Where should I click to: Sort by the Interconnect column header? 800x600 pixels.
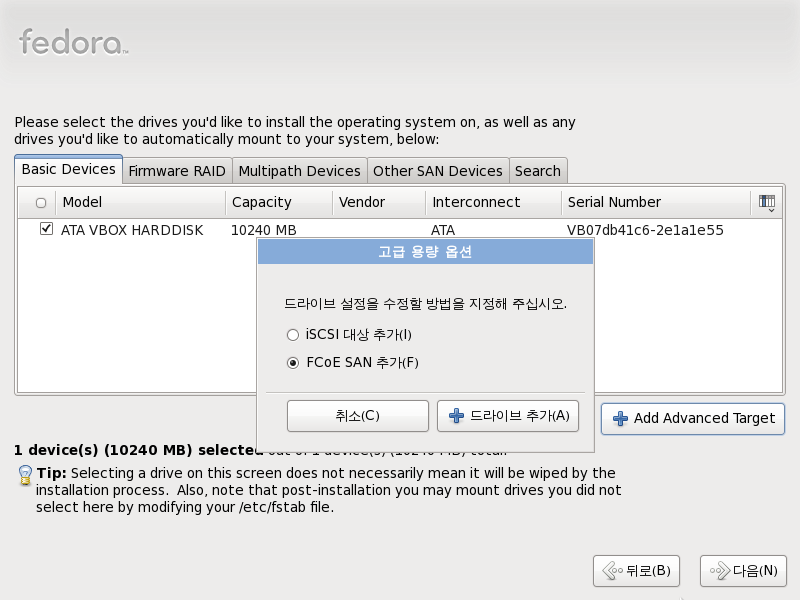493,203
